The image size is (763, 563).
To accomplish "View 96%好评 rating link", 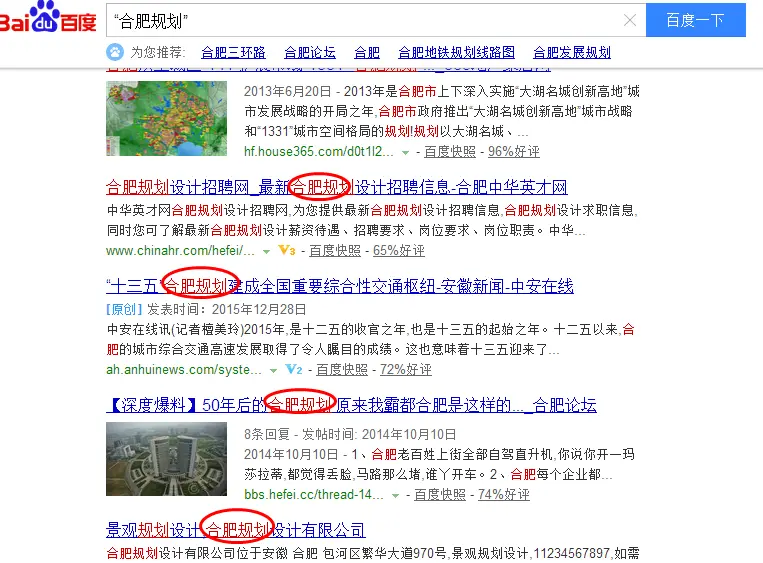I will [513, 152].
